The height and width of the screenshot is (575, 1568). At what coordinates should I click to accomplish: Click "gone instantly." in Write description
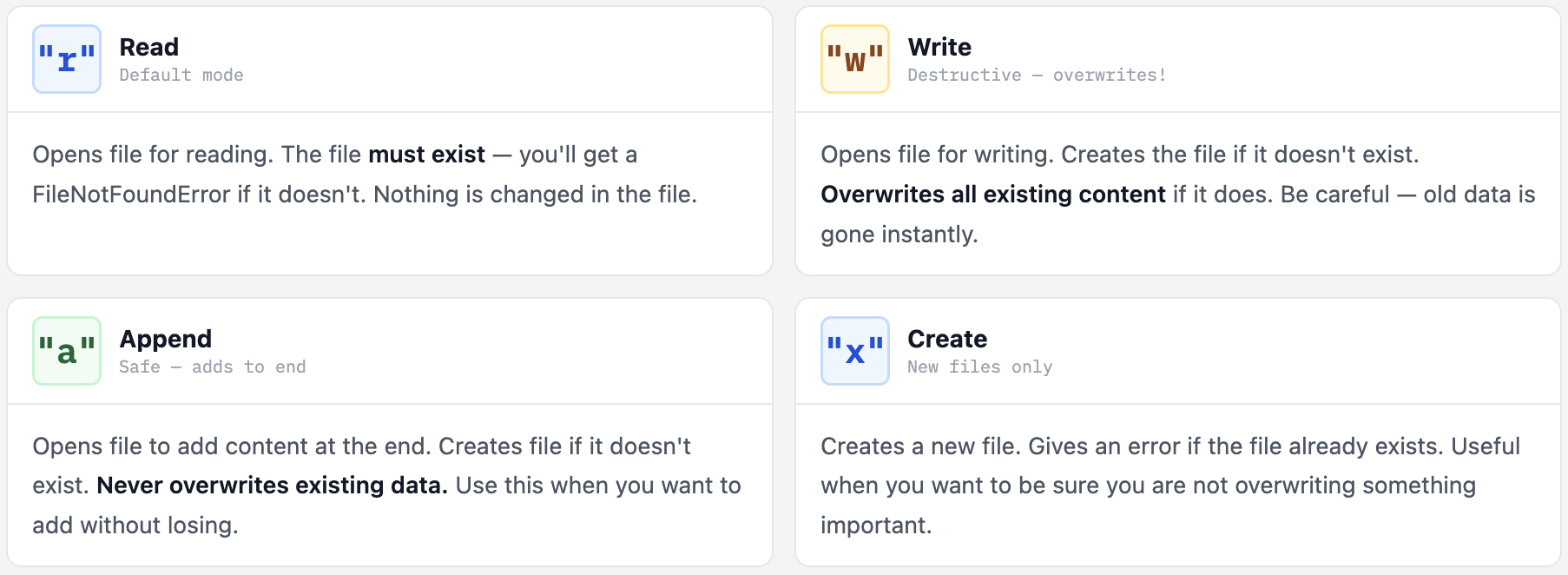click(899, 235)
